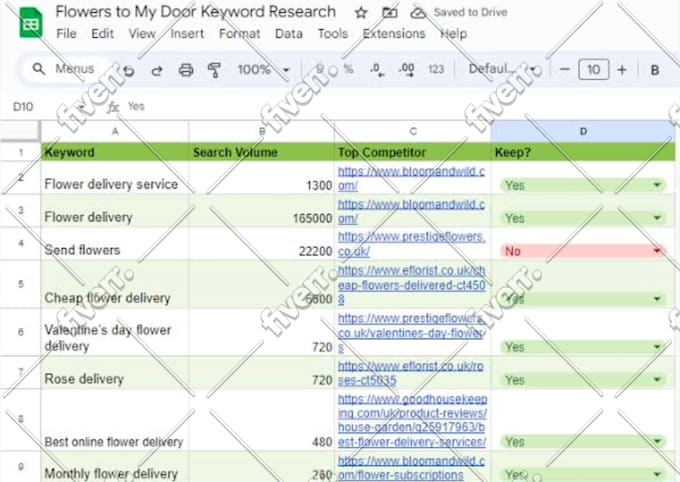Select column A header

pyautogui.click(x=115, y=131)
